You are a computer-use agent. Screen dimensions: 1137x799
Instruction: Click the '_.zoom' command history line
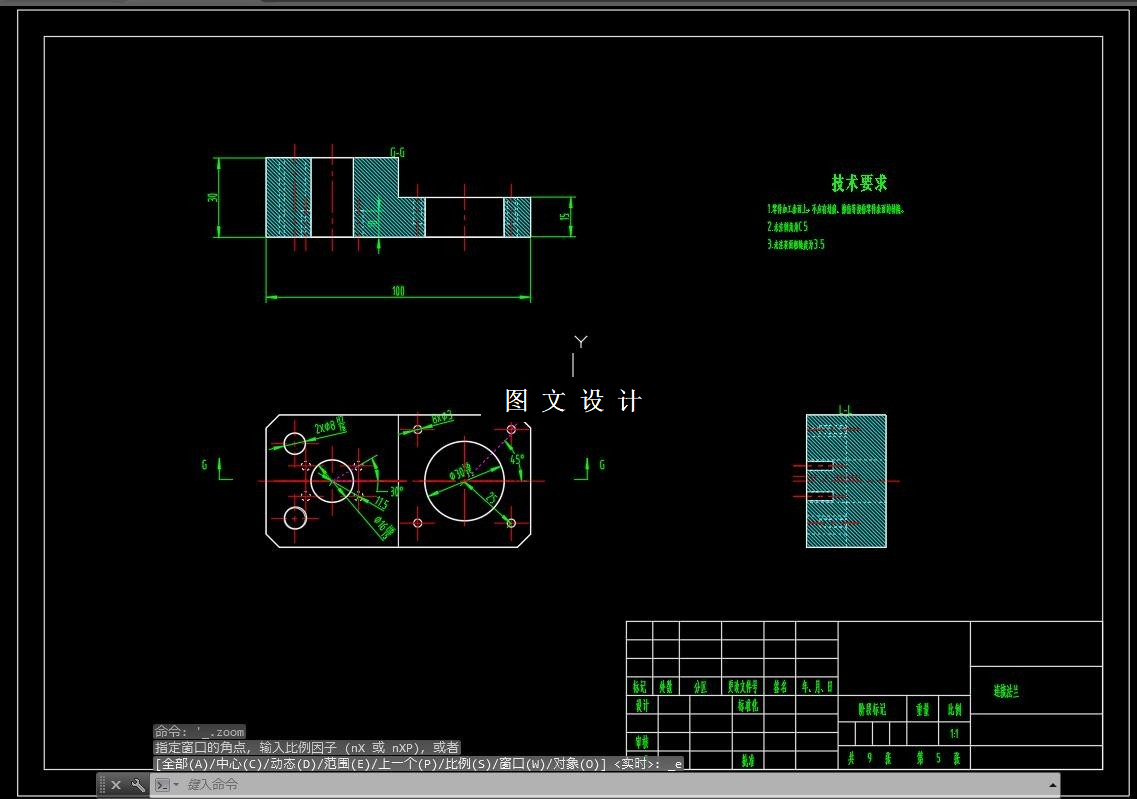coord(199,732)
